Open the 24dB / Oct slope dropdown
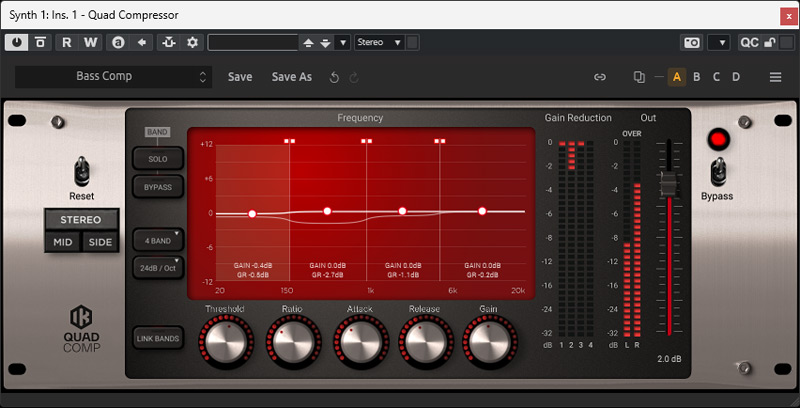Screen dimensions: 800x408 click(157, 267)
